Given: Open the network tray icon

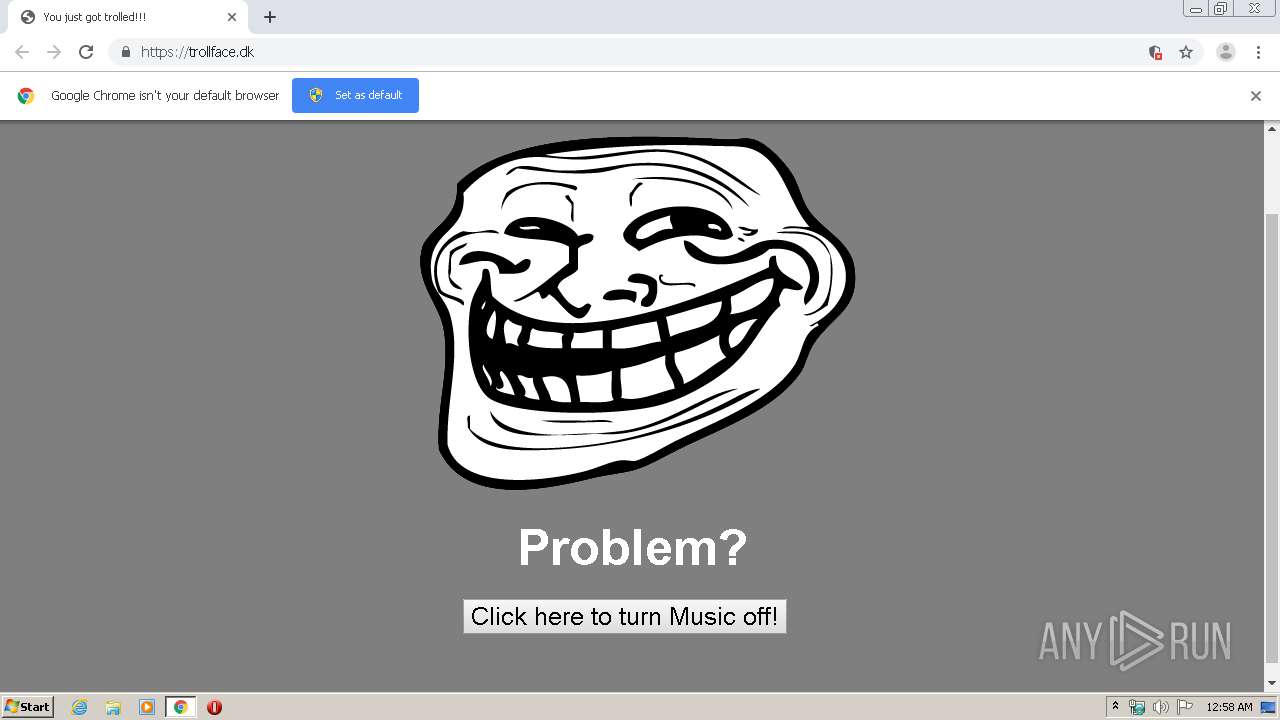Looking at the screenshot, I should (1137, 707).
